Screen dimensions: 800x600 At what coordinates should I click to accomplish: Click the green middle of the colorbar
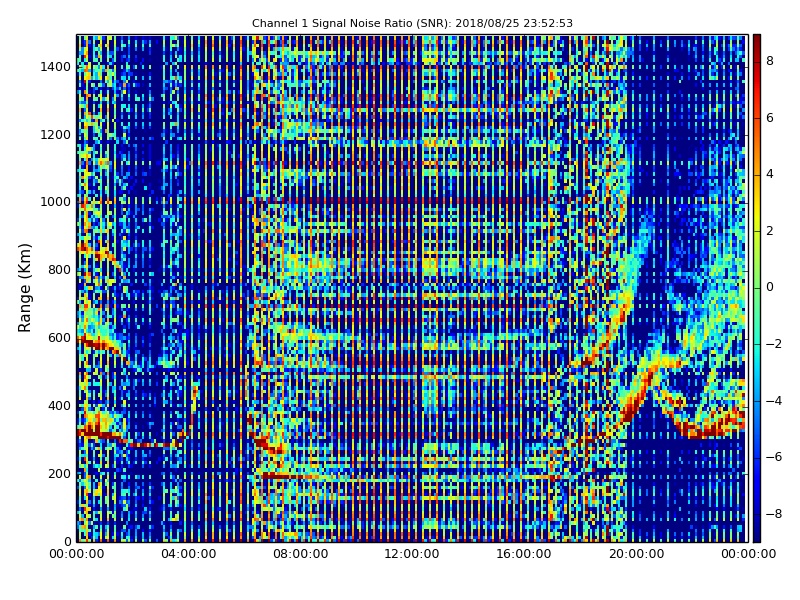pyautogui.click(x=757, y=288)
